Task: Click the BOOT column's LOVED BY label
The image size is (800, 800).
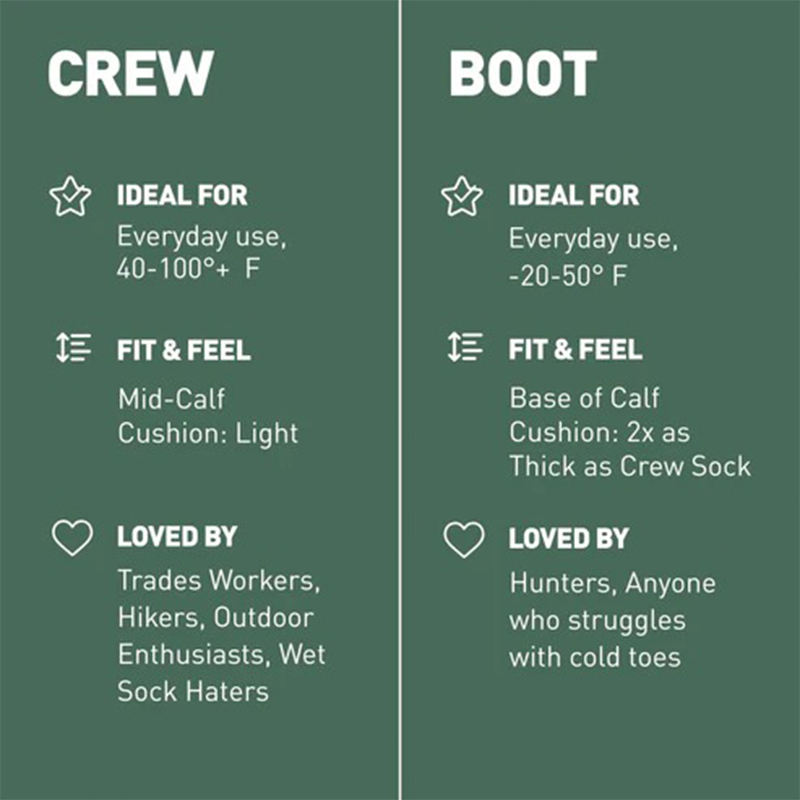Action: point(568,539)
